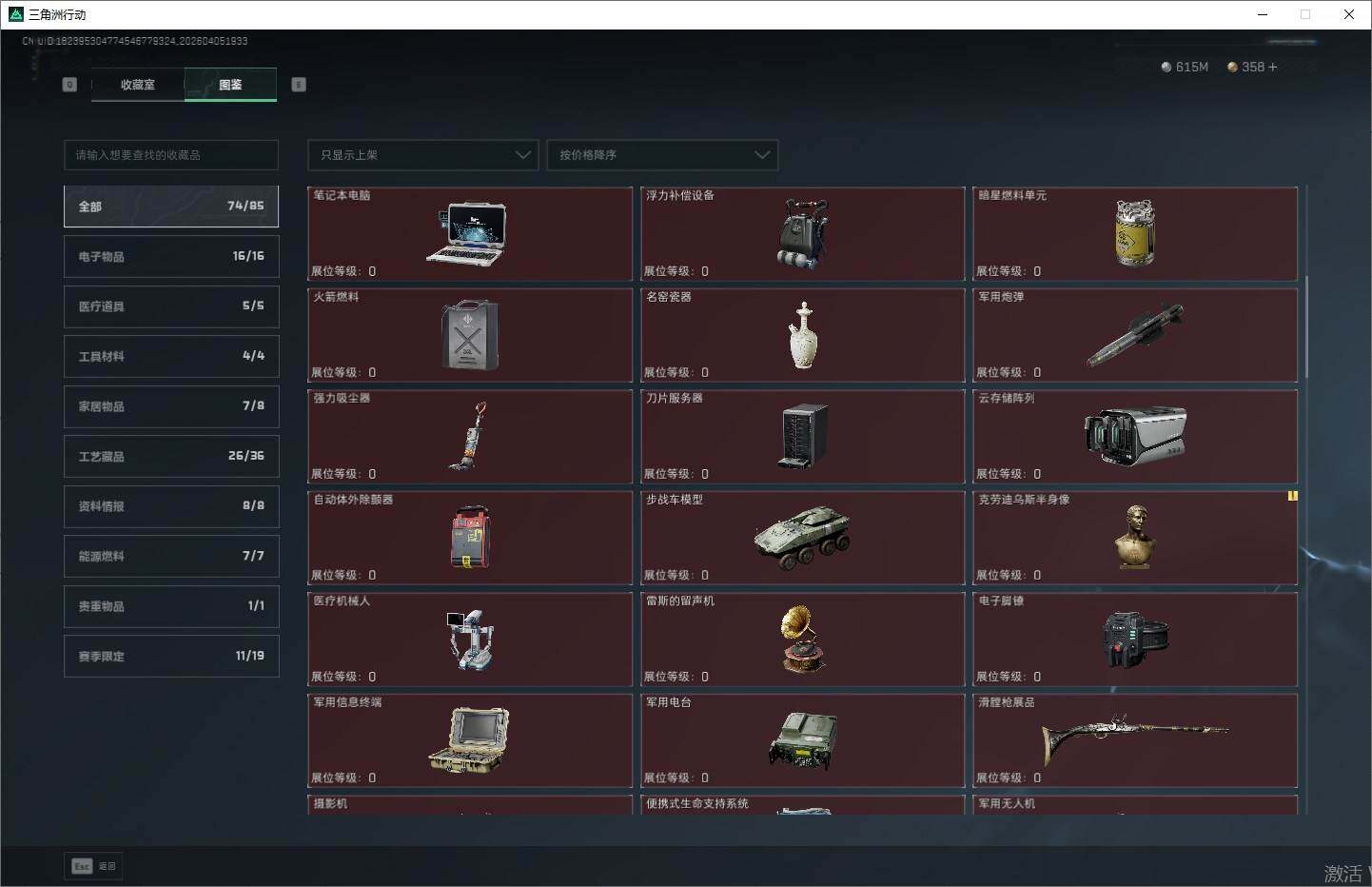Click the add currency plus icon
Image resolution: width=1372 pixels, height=887 pixels.
pyautogui.click(x=1273, y=67)
